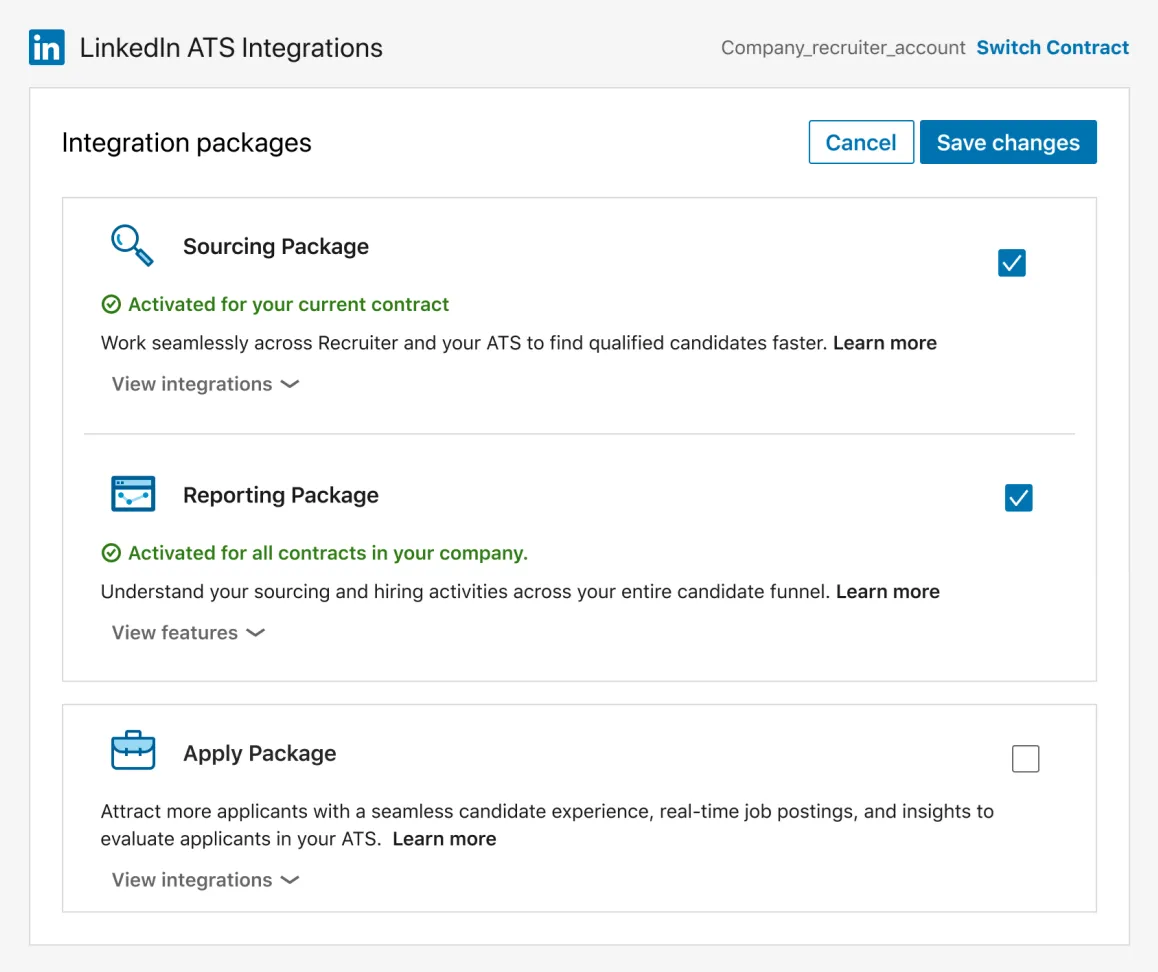Open the Switch Contract option

coord(1052,47)
